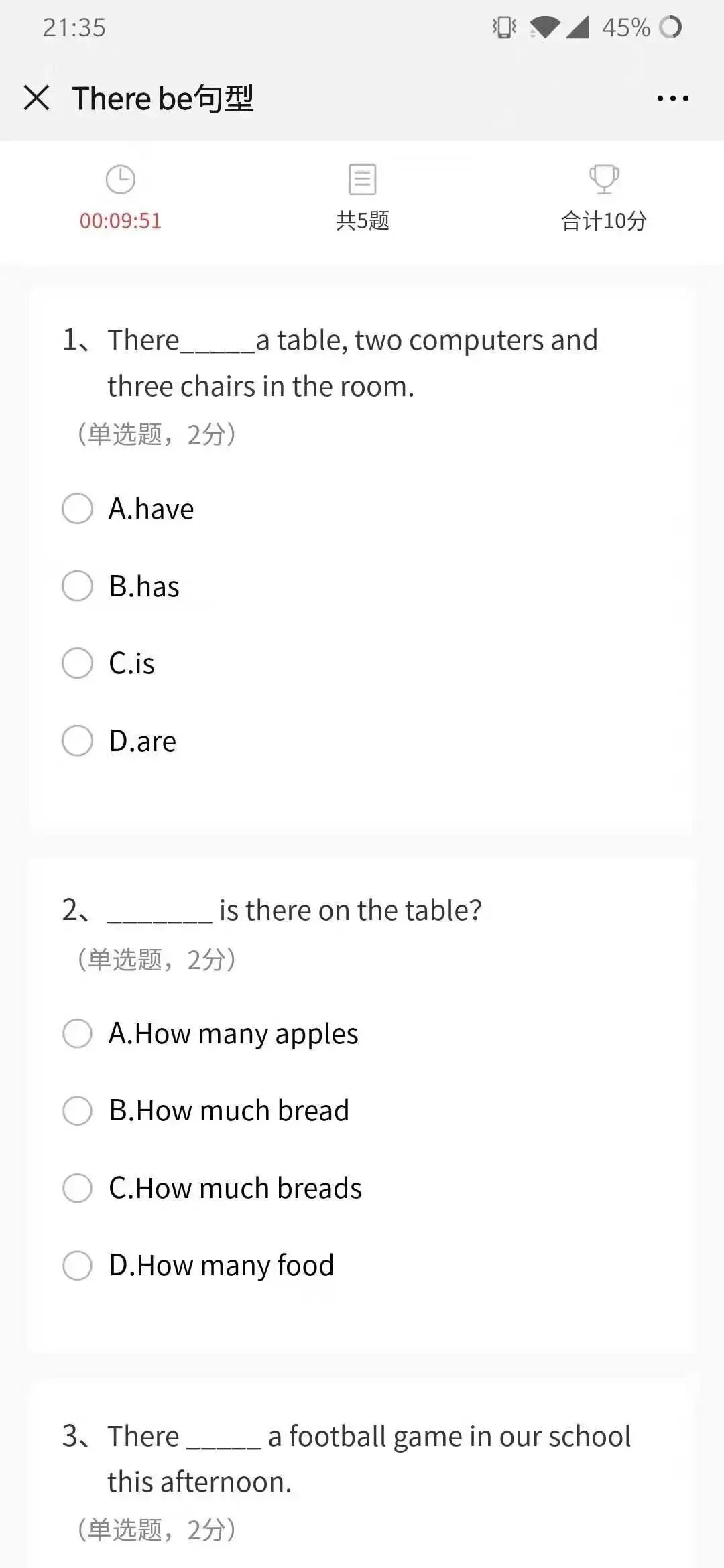The image size is (724, 1568).
Task: Tap the vibration mode status icon
Action: [504, 27]
